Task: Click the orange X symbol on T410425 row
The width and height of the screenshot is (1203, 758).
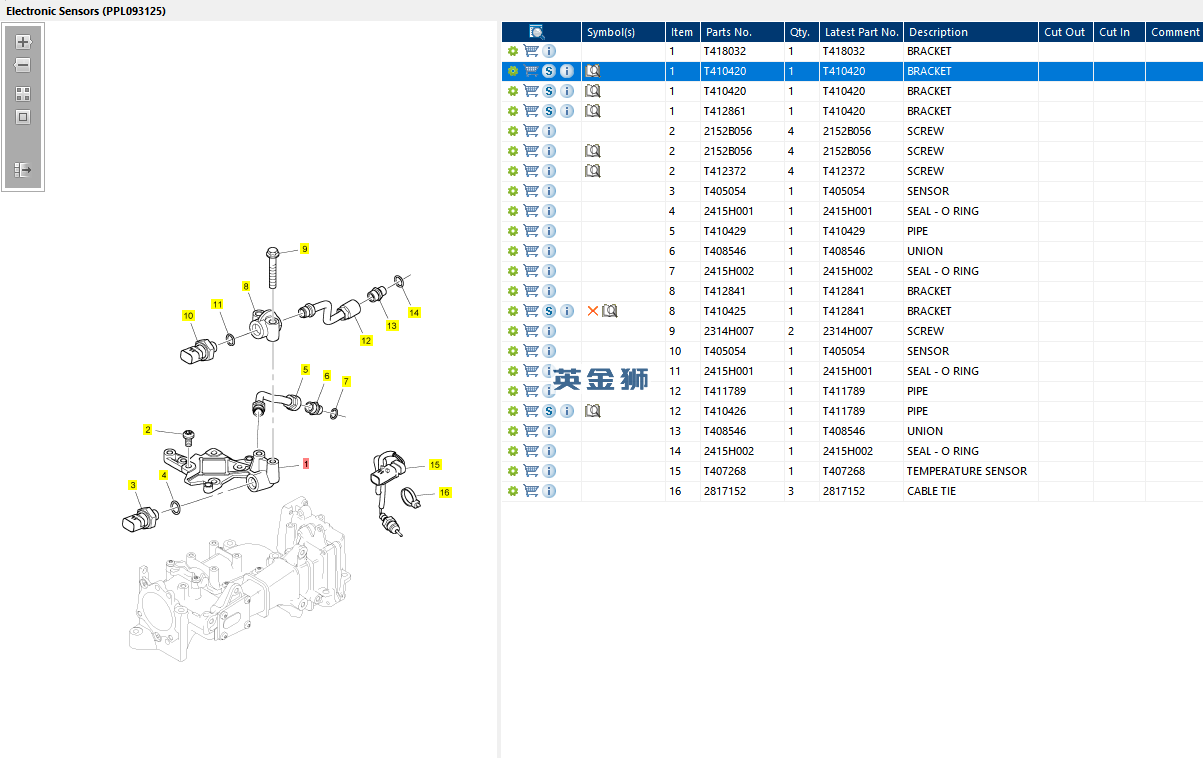Action: click(x=592, y=311)
